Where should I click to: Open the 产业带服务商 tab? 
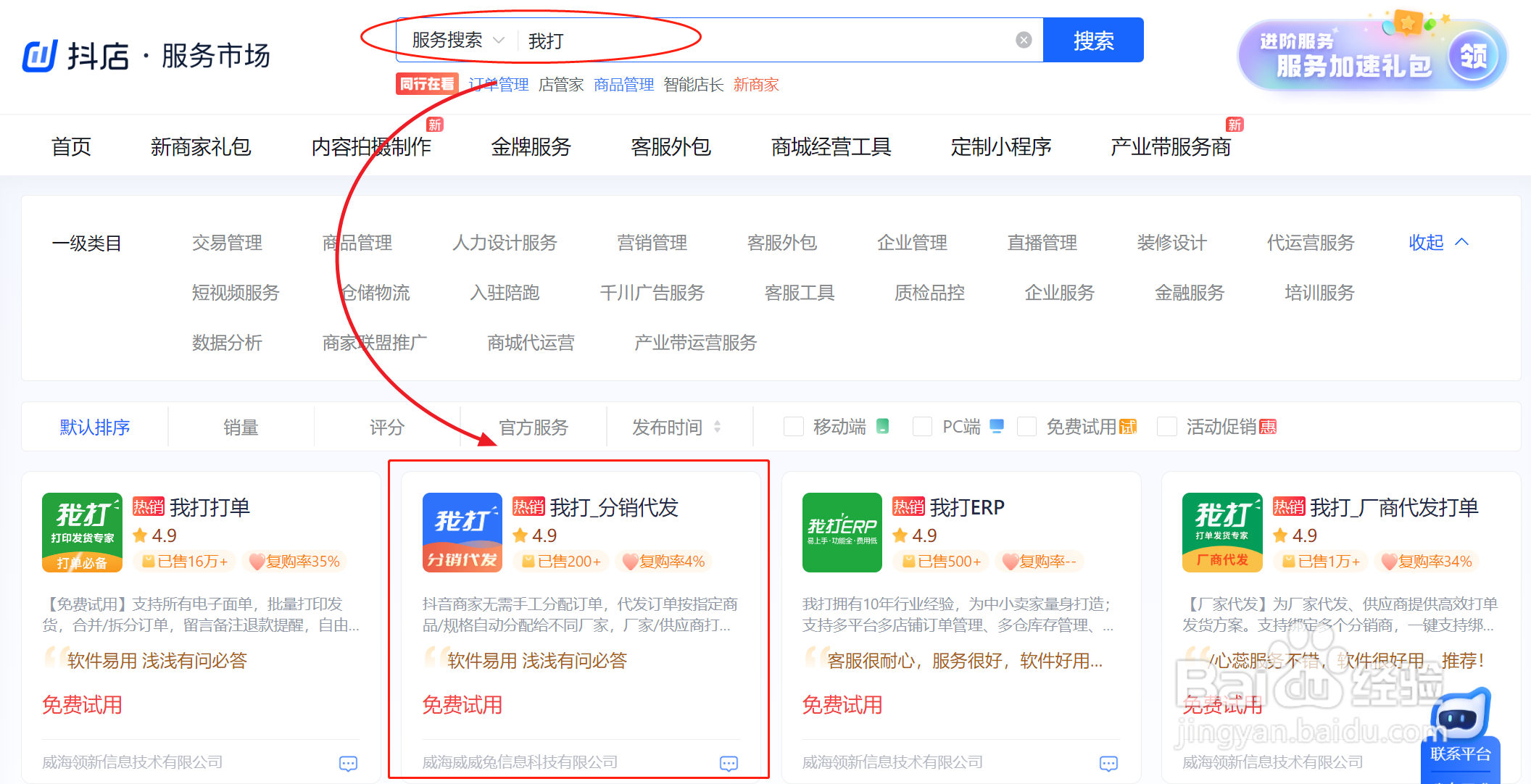(x=1171, y=147)
